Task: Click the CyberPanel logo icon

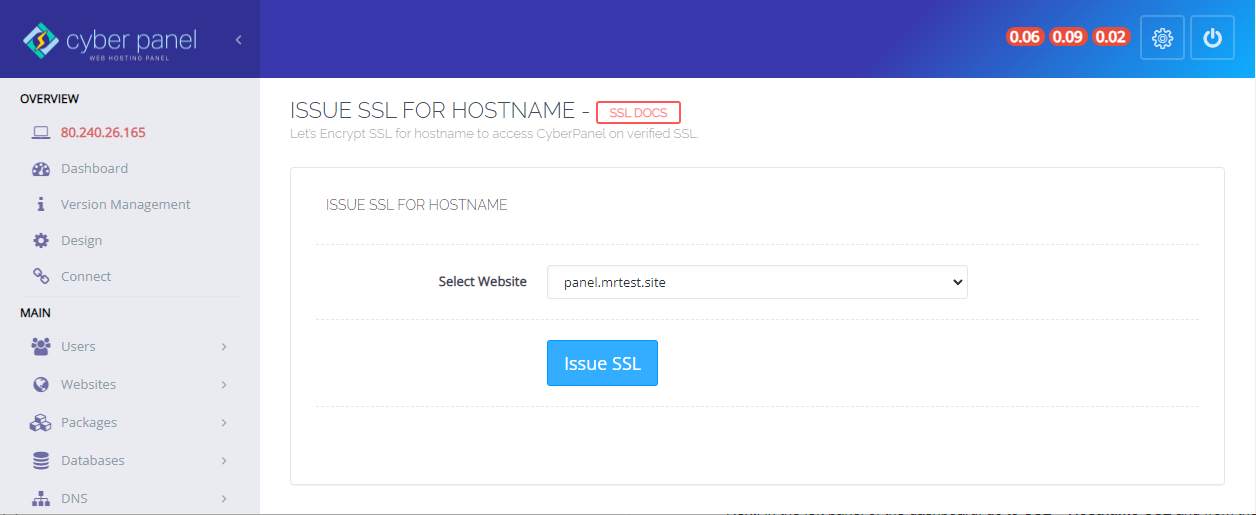Action: [41, 41]
